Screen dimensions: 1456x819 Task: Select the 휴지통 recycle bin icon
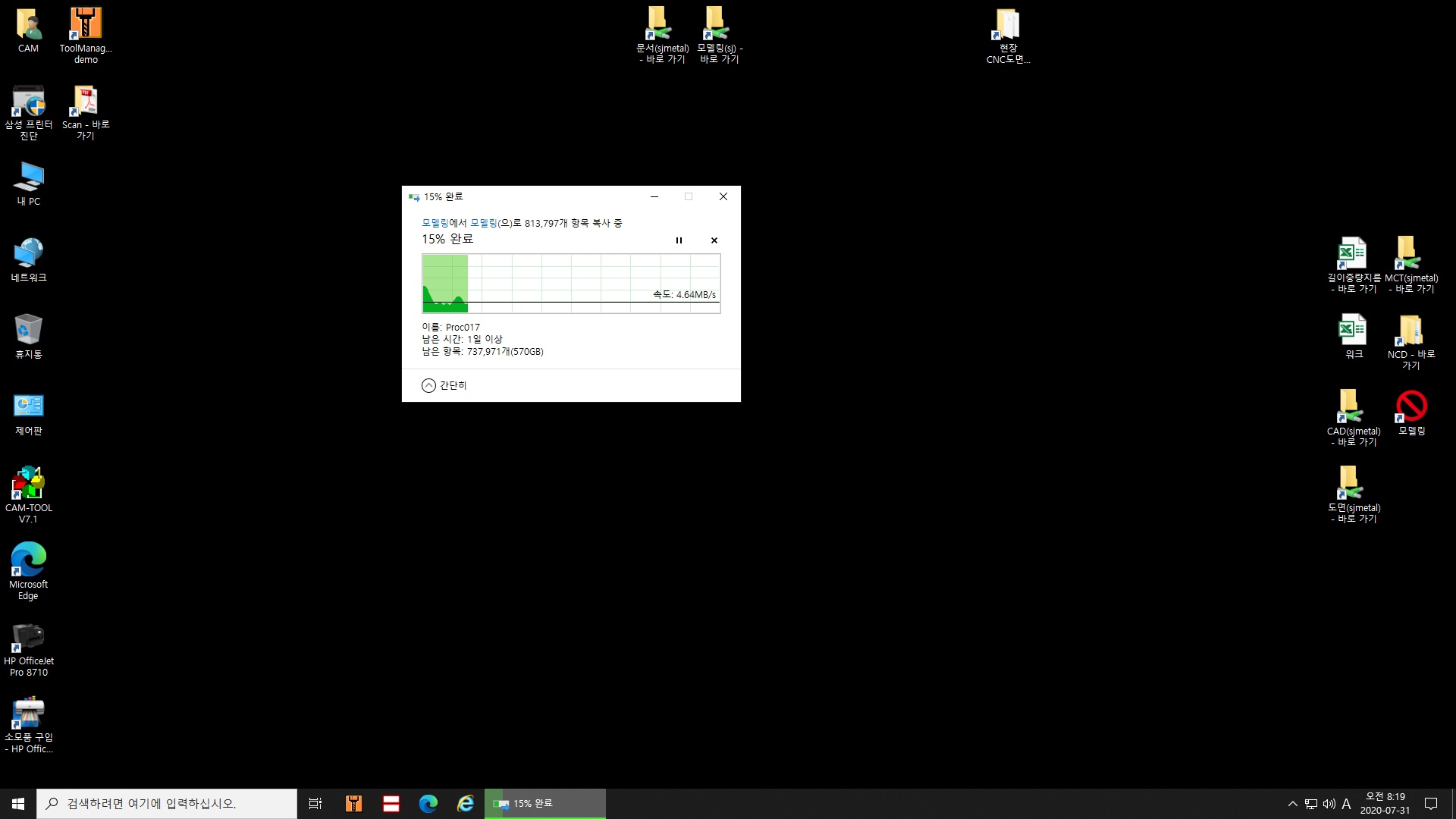pyautogui.click(x=29, y=337)
